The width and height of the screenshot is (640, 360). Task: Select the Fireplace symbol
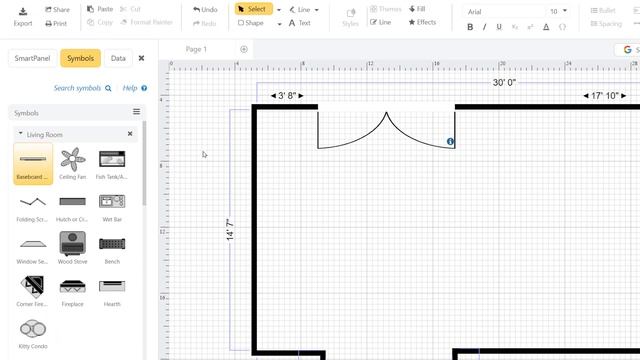tap(72, 292)
